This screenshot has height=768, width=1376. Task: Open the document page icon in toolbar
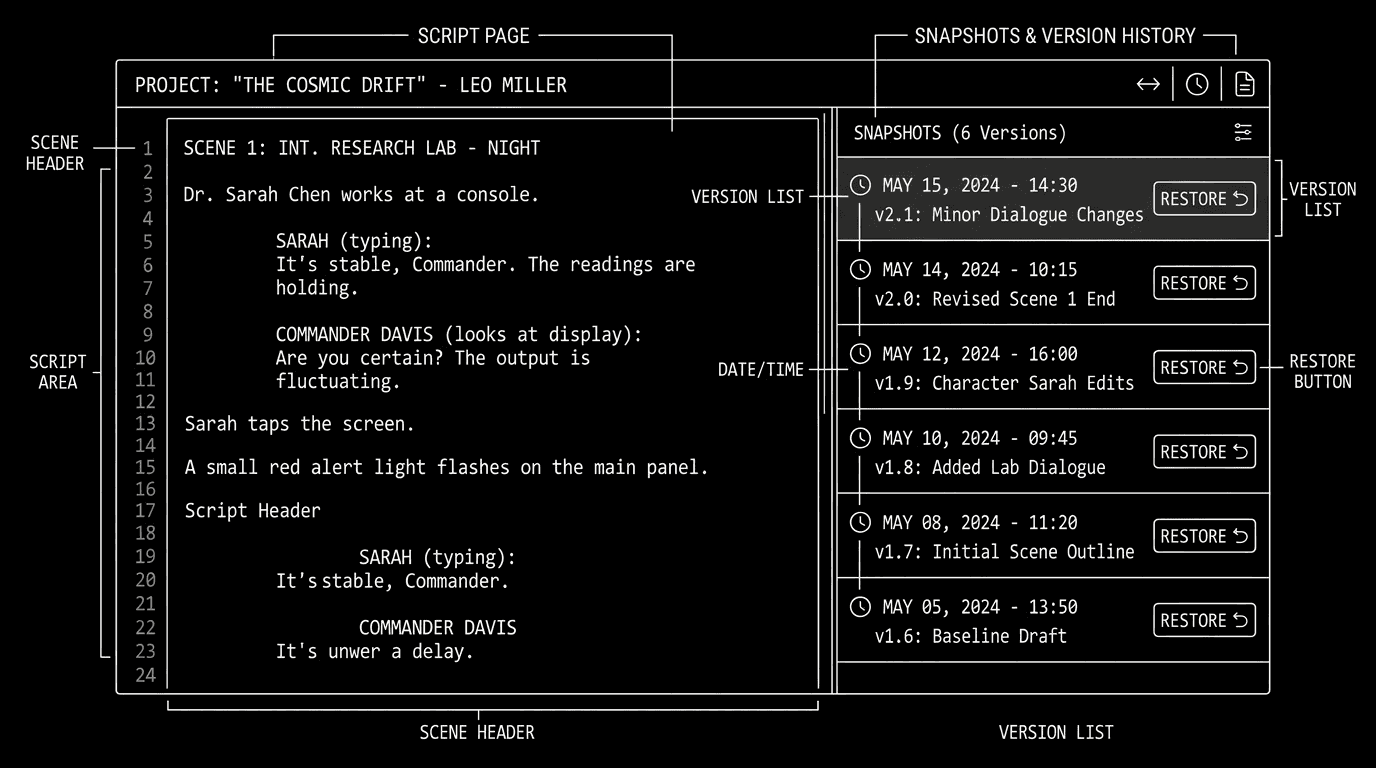(1243, 84)
